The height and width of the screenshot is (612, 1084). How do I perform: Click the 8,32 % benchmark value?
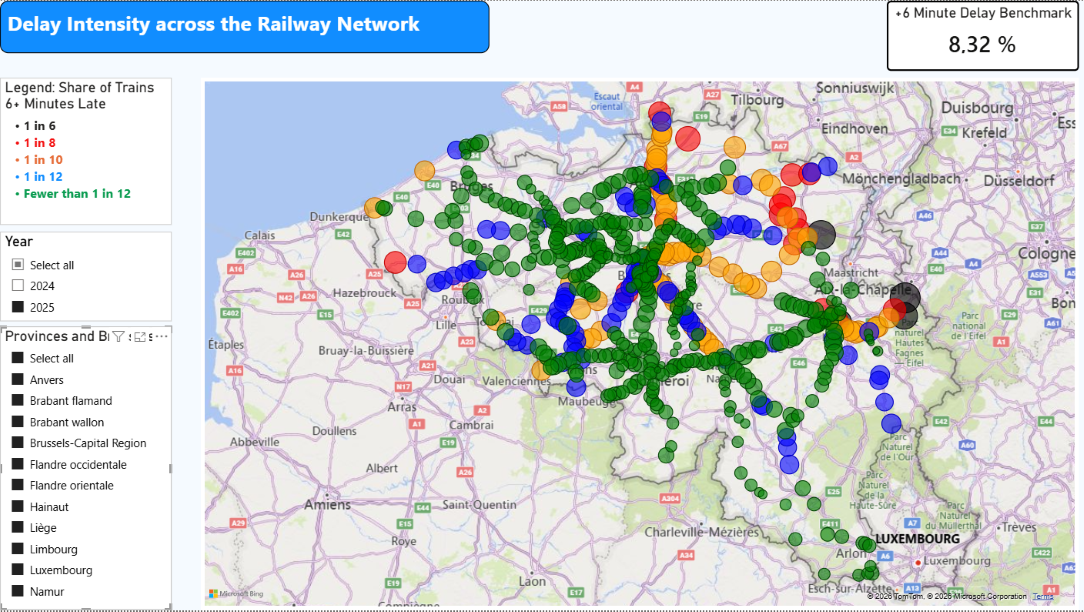pos(982,45)
